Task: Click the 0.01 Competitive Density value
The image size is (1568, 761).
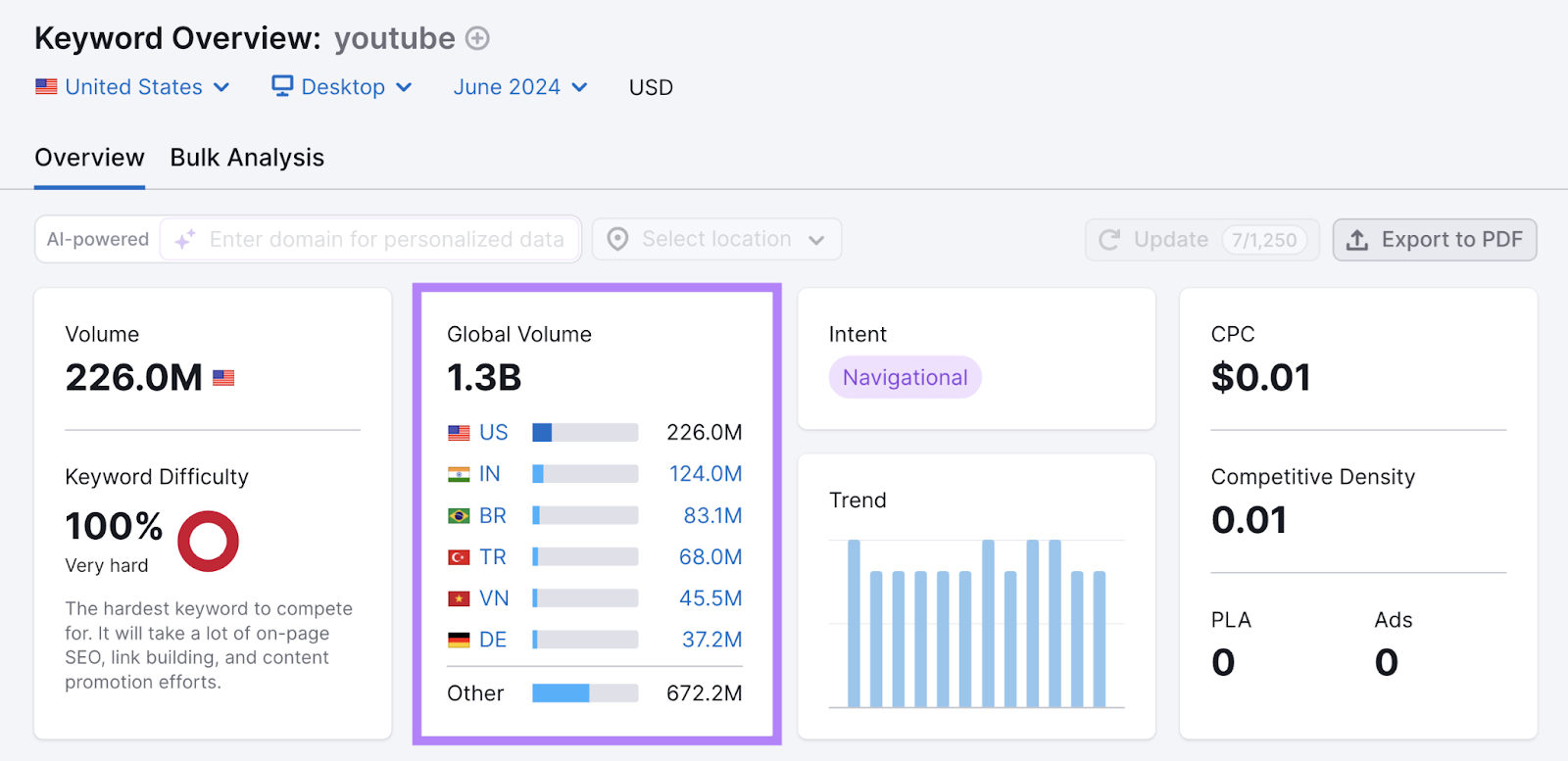Action: [x=1249, y=520]
